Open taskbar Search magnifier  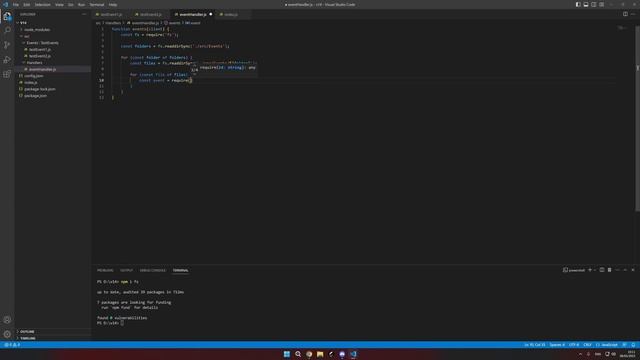tap(298, 354)
